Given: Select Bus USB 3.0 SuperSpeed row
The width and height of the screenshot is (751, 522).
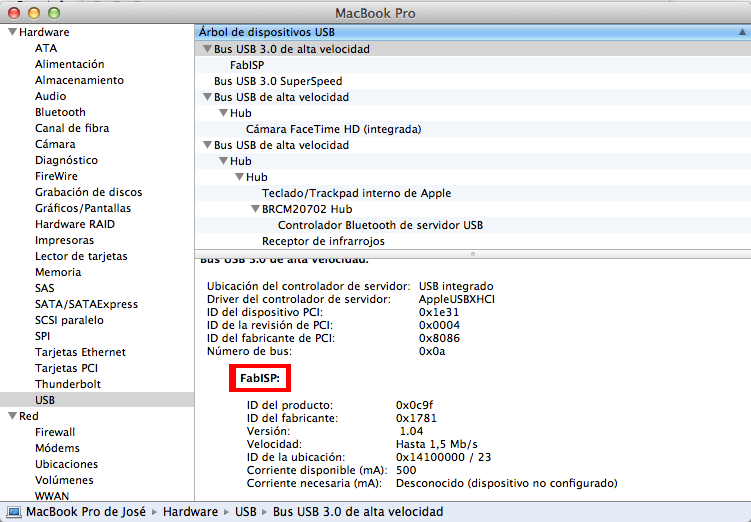Looking at the screenshot, I should [x=473, y=81].
